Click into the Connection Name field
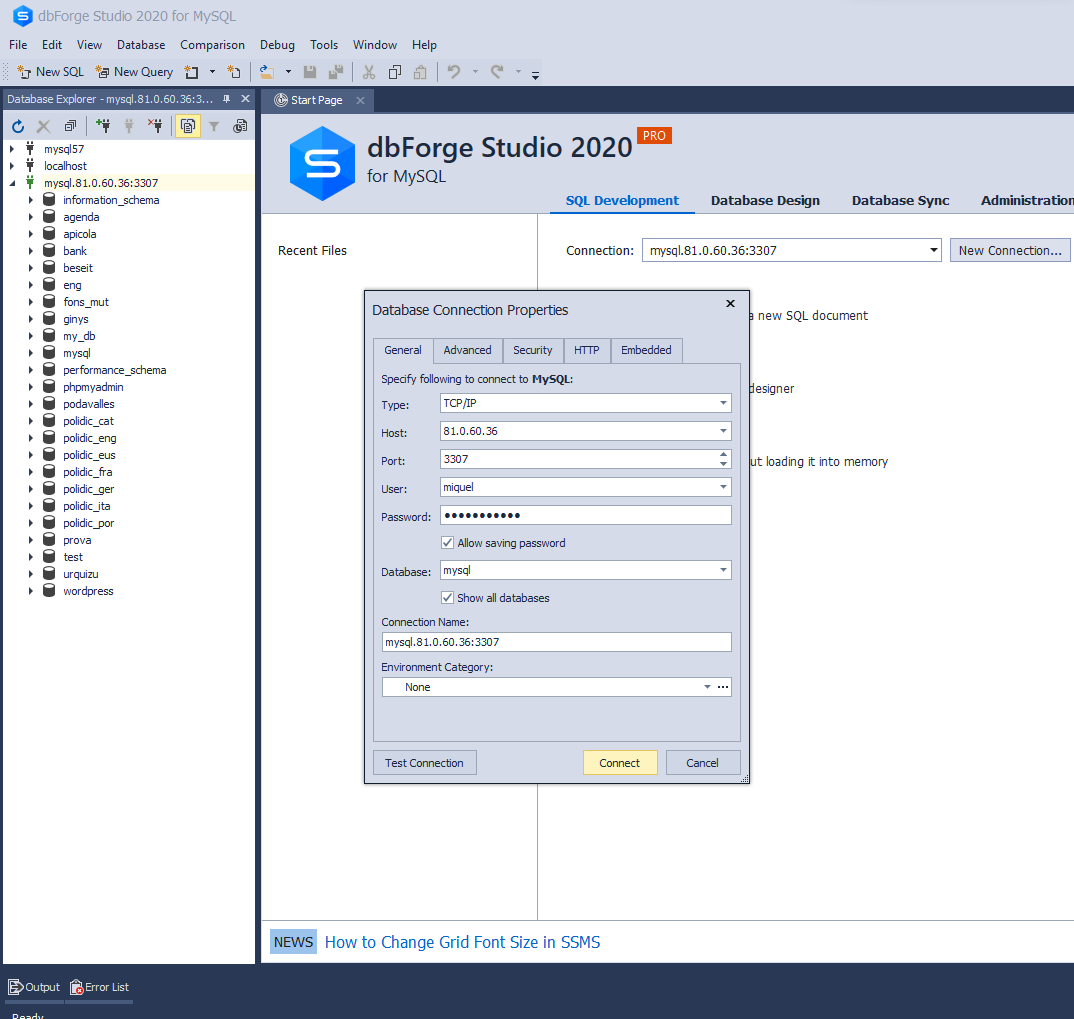This screenshot has width=1074, height=1019. (x=556, y=642)
